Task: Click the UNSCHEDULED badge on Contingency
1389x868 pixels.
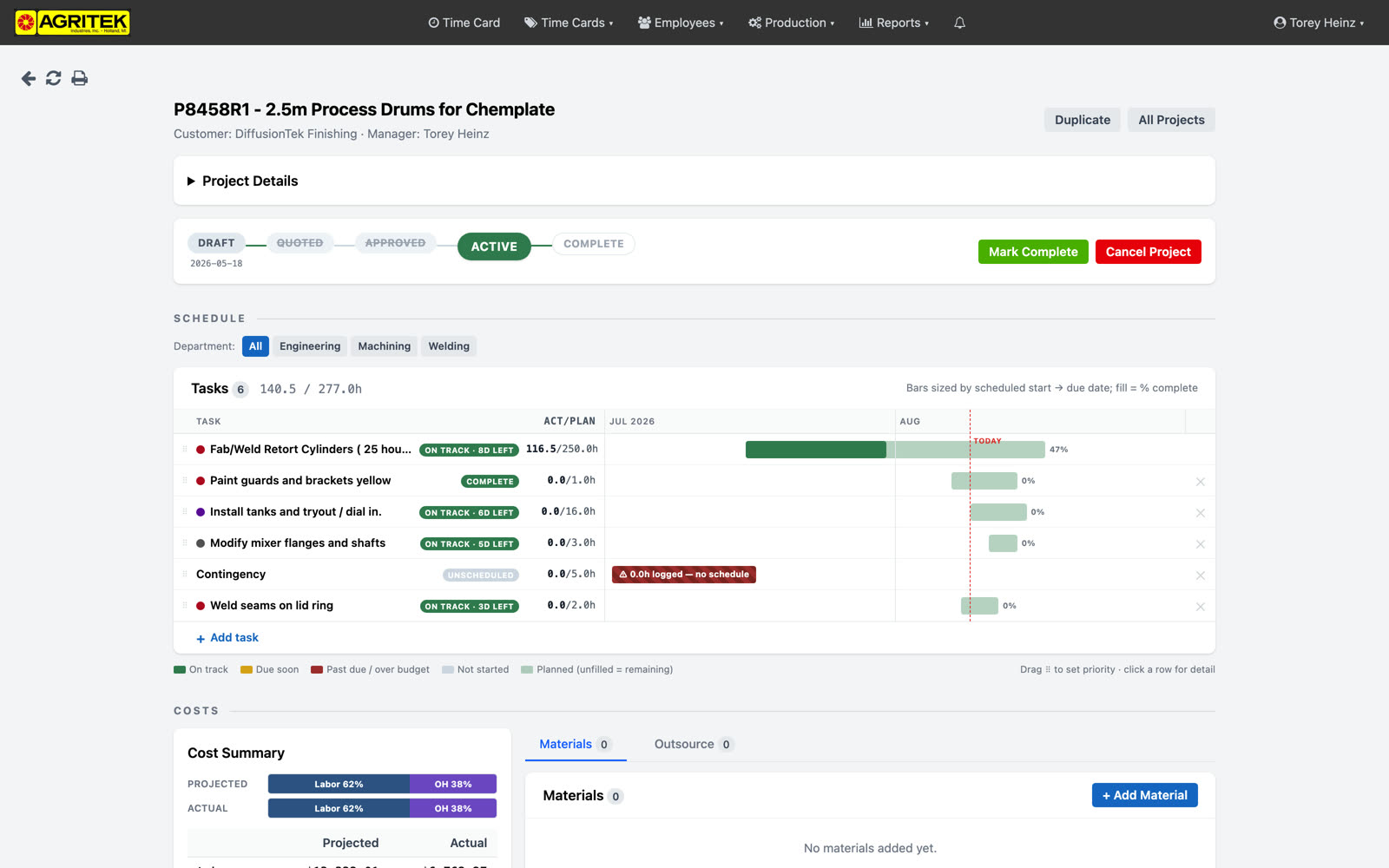Action: point(481,575)
